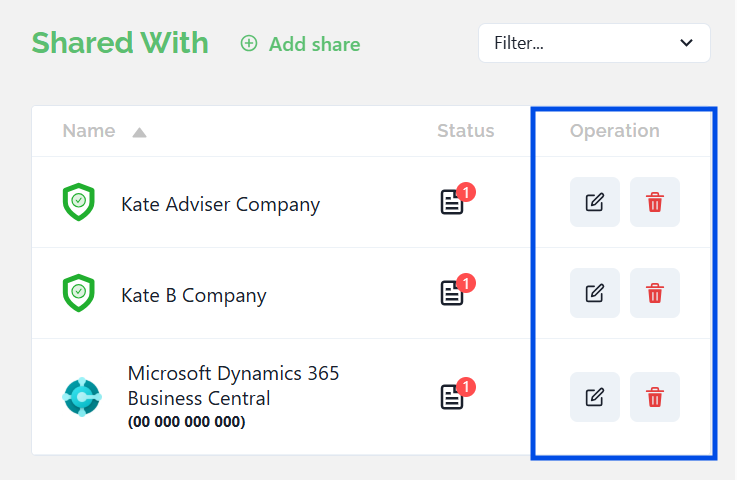Open Microsoft Dynamics 365 status document icon

coord(453,397)
